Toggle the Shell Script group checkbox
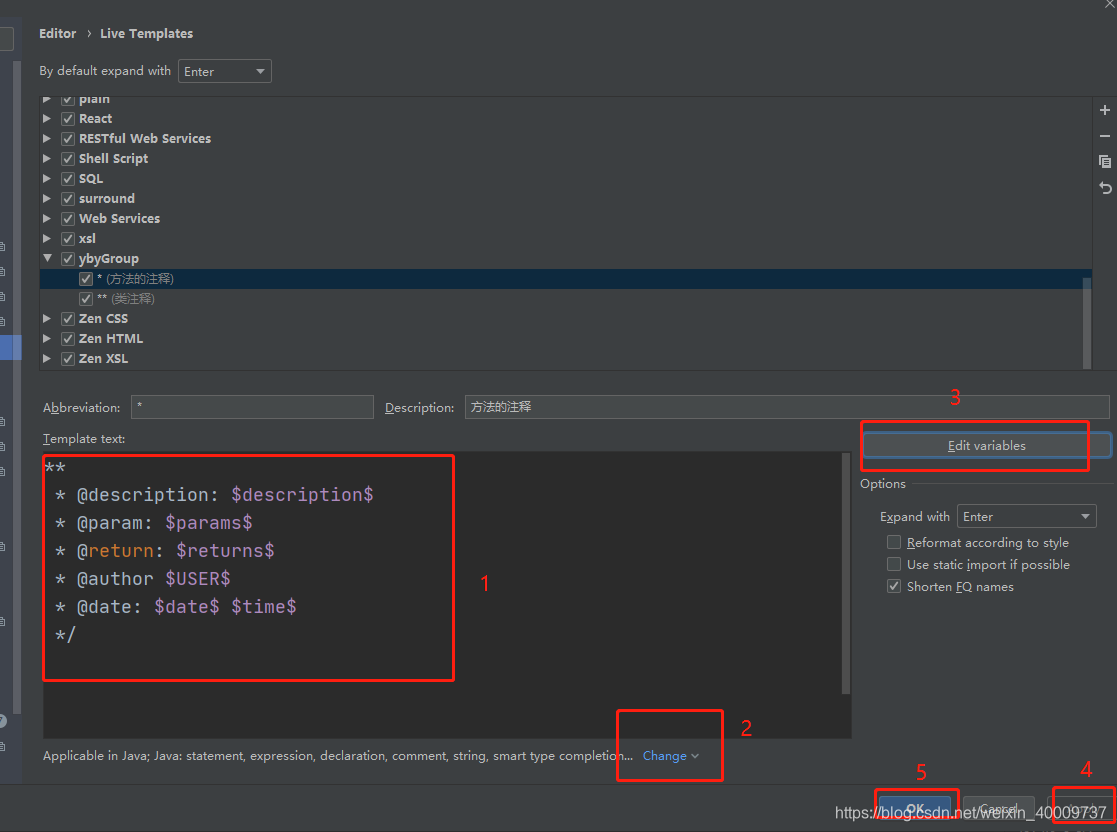This screenshot has height=832, width=1117. pos(68,159)
